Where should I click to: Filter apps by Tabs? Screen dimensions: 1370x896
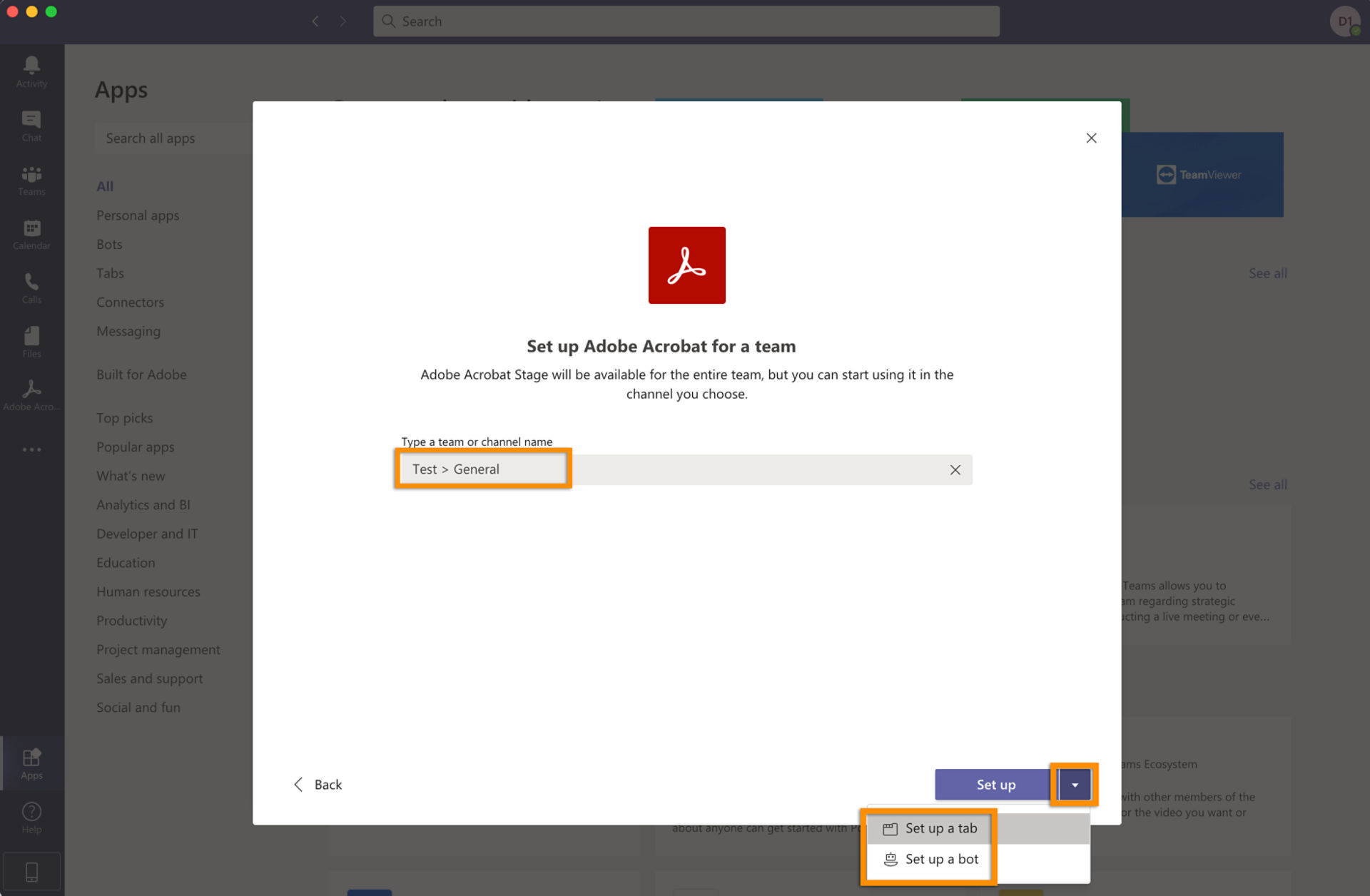click(110, 273)
